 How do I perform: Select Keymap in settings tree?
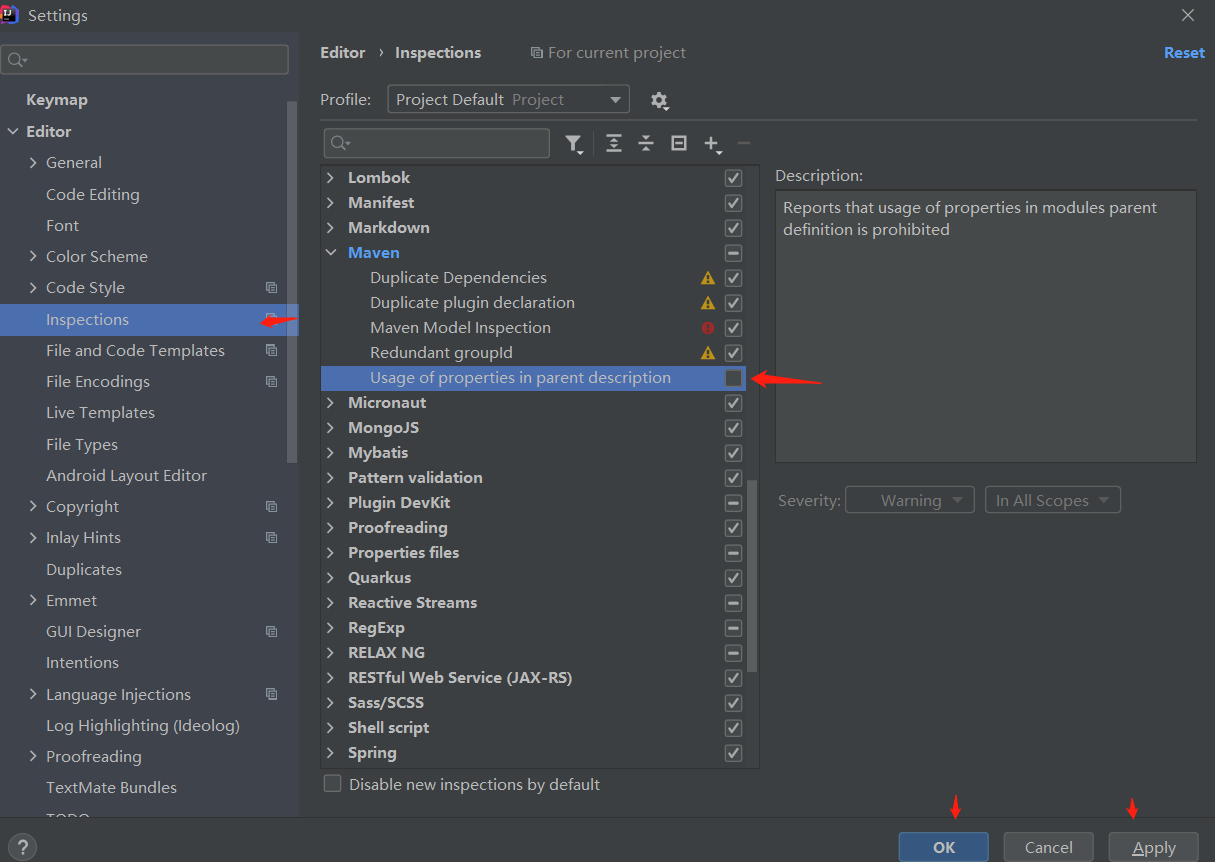pyautogui.click(x=57, y=100)
